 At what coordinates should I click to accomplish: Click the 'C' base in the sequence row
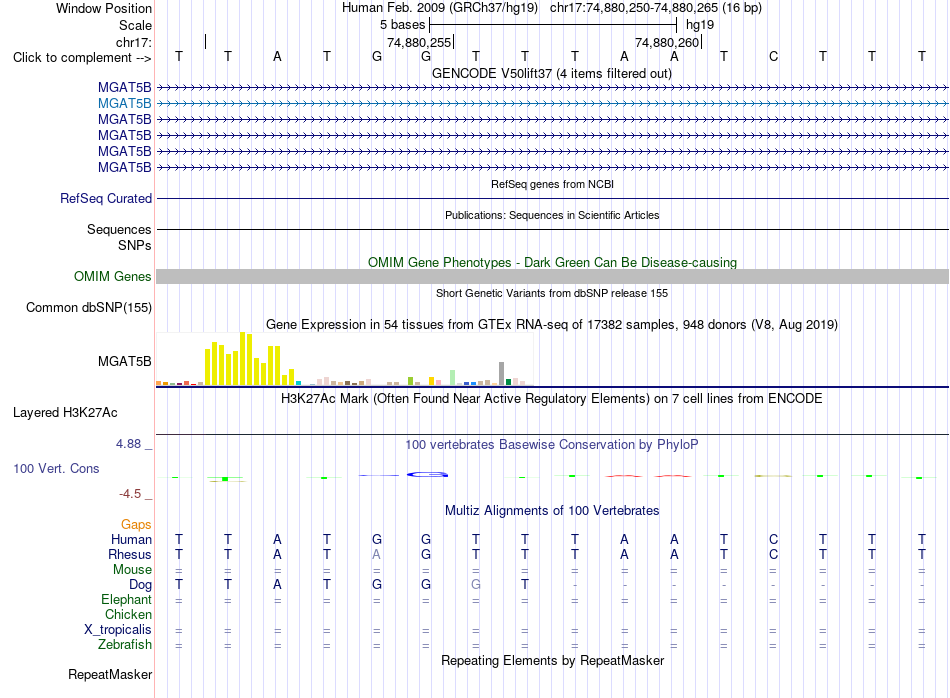click(773, 56)
